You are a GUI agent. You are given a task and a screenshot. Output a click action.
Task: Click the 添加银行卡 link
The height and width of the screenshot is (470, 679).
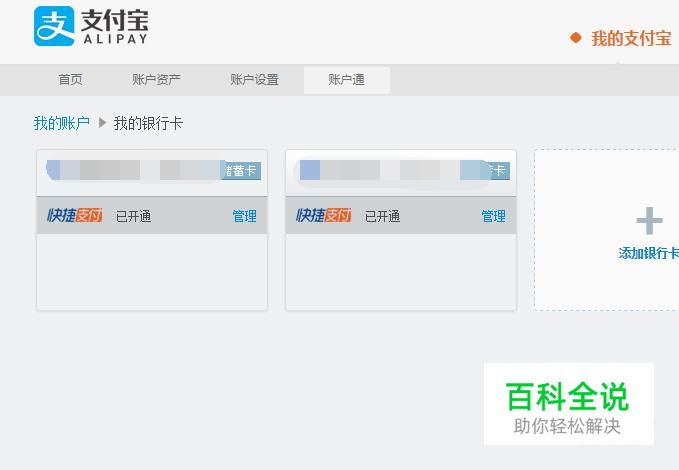[x=649, y=253]
